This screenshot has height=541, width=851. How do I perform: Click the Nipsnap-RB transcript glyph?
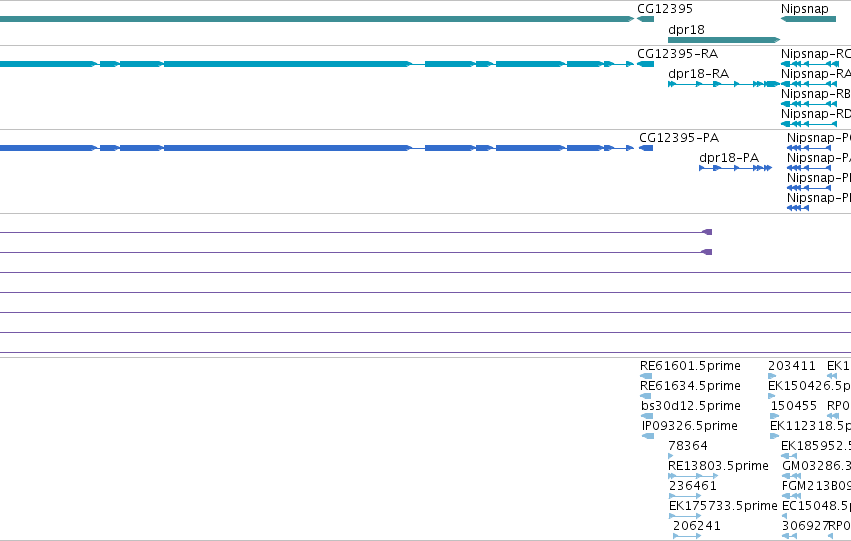809,104
